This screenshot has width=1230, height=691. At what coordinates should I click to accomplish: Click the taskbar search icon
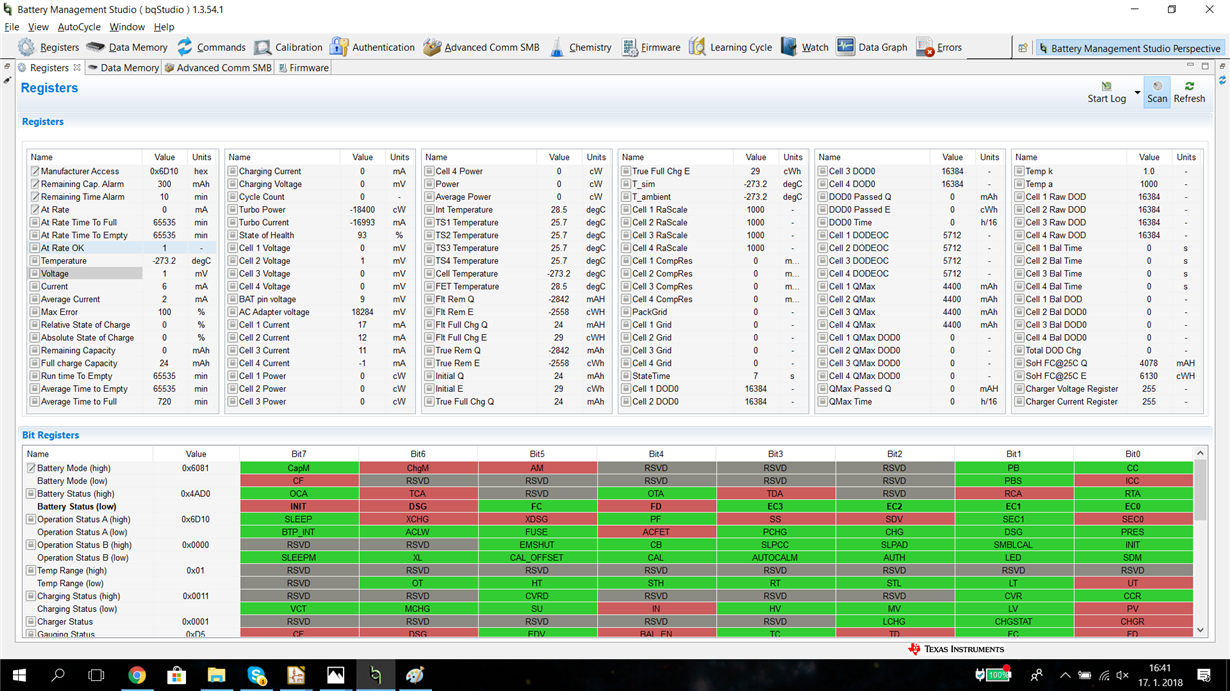click(58, 675)
